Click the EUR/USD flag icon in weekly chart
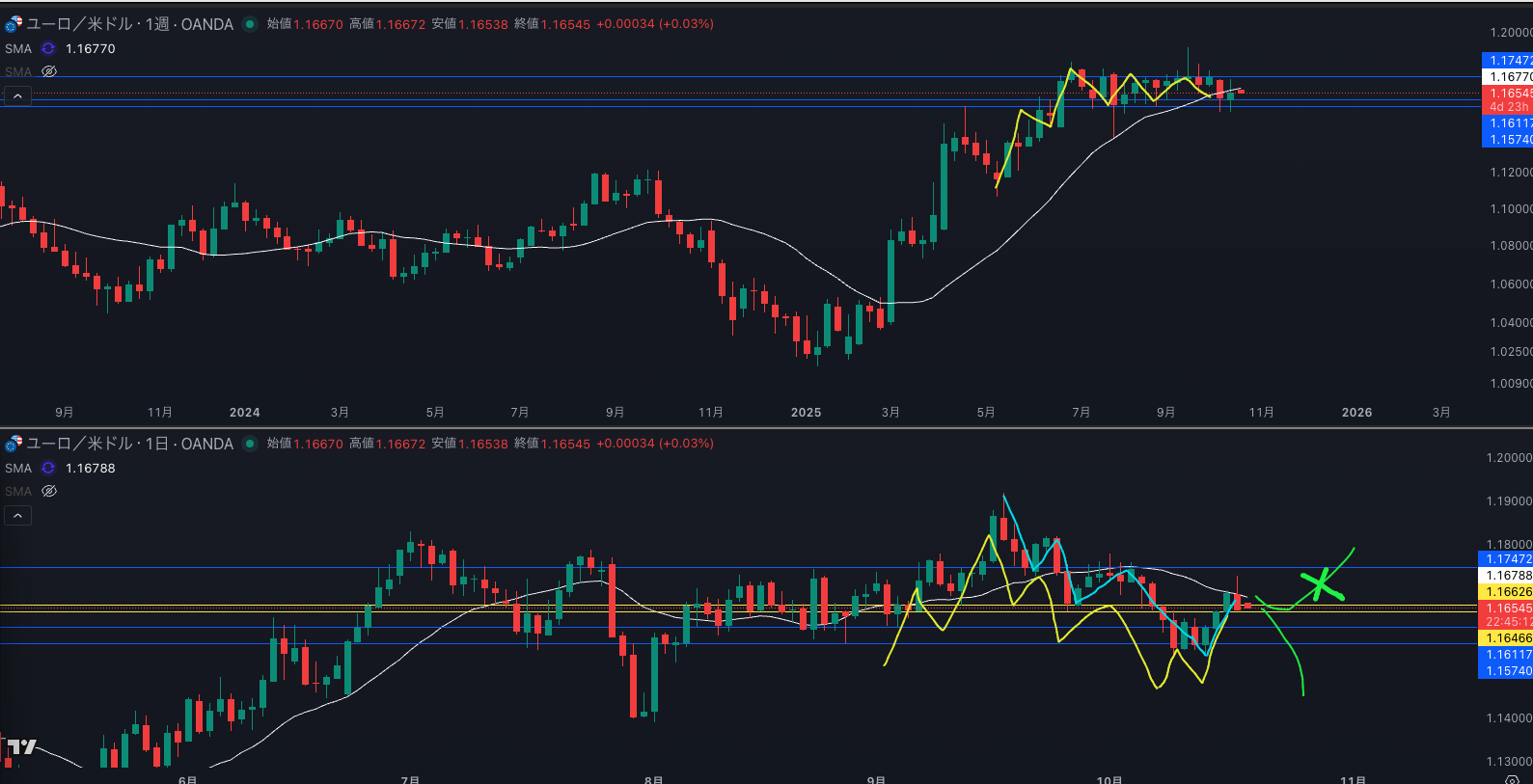 13,23
